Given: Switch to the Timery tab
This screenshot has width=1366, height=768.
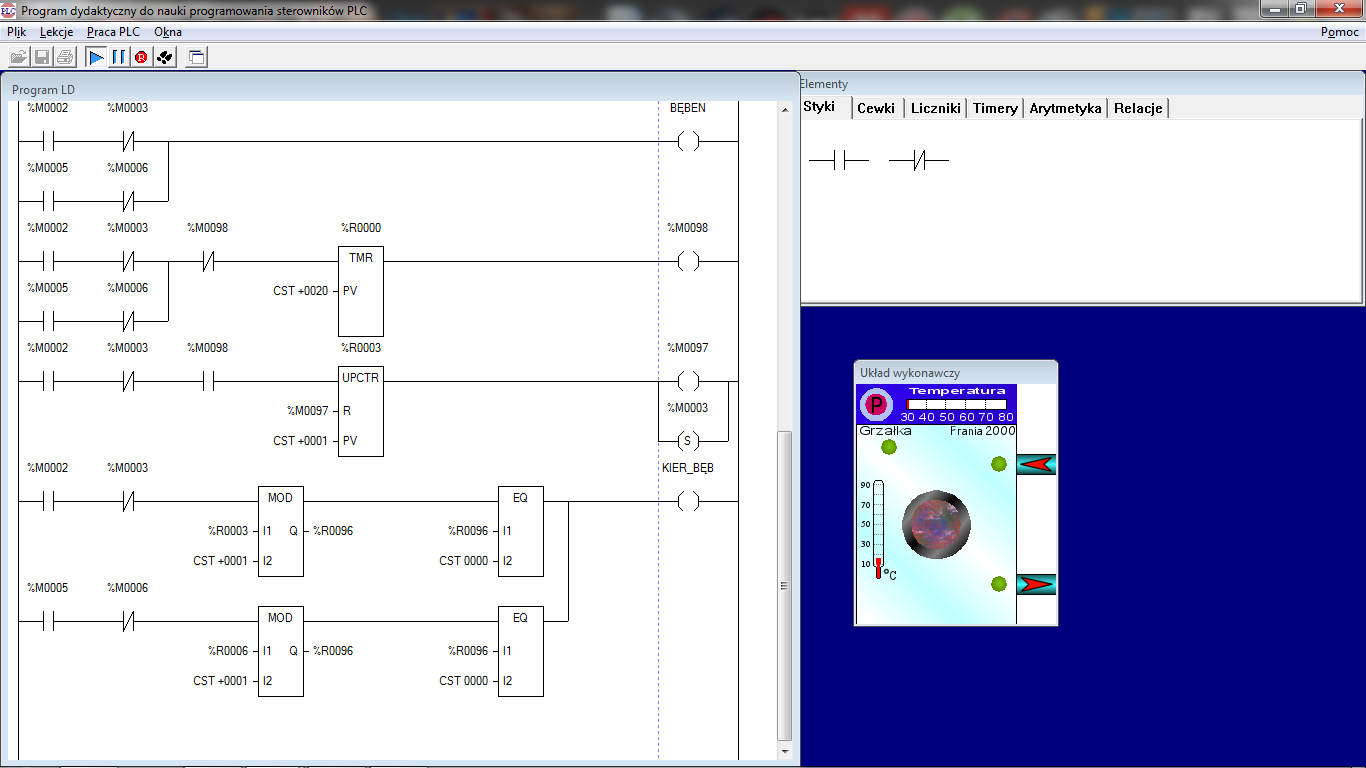Looking at the screenshot, I should coord(995,108).
